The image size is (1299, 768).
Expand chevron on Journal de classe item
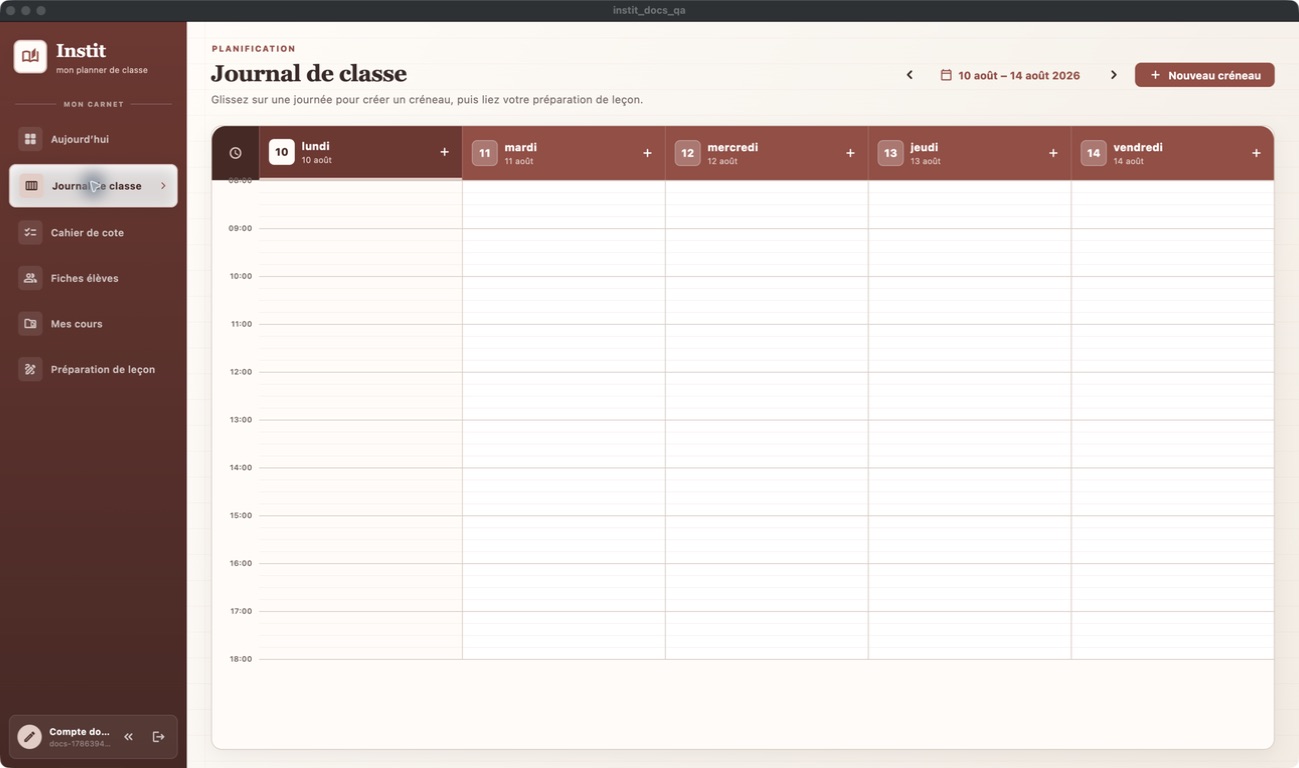click(x=163, y=186)
